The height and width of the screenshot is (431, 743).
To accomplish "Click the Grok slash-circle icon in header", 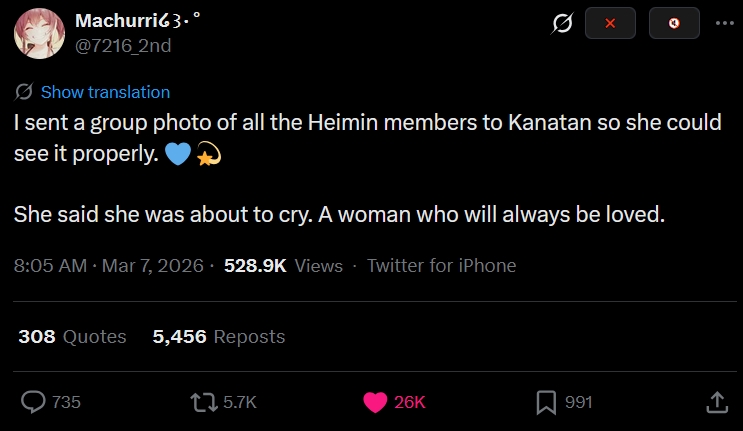I will pyautogui.click(x=562, y=23).
